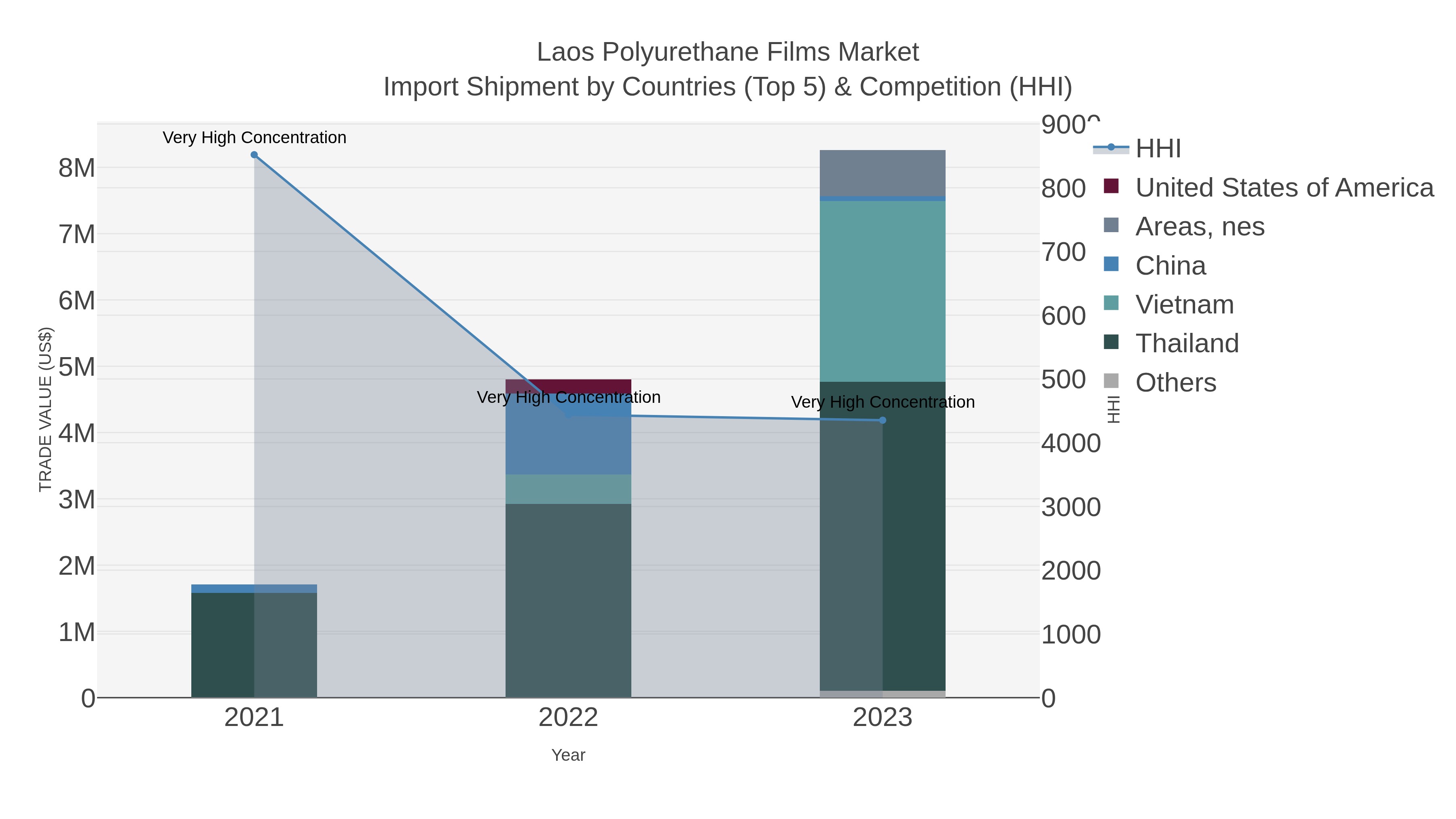
Task: Click the HHI line marker icon in legend
Action: tap(1111, 148)
